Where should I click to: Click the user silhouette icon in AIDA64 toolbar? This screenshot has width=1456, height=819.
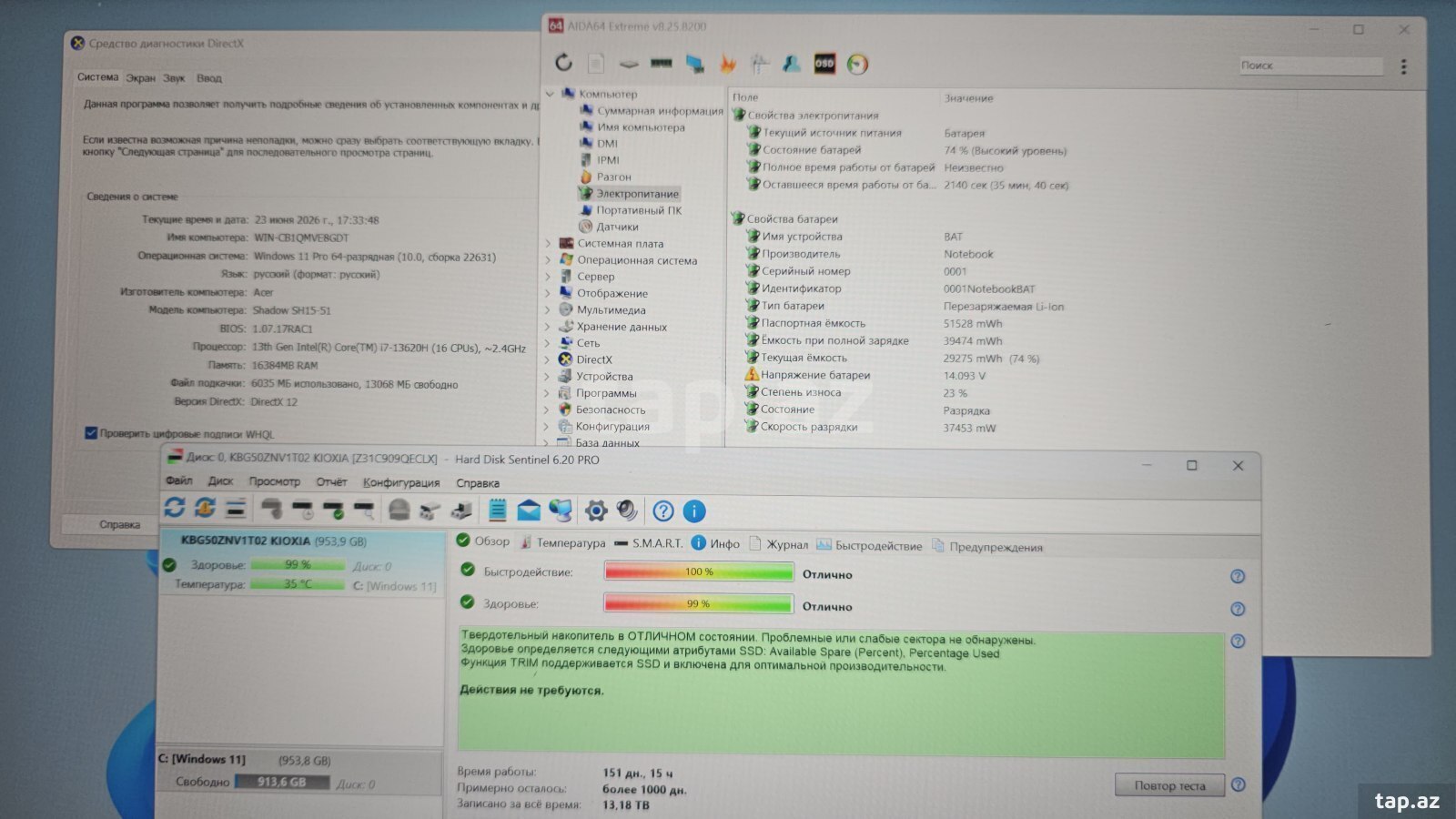pos(791,64)
